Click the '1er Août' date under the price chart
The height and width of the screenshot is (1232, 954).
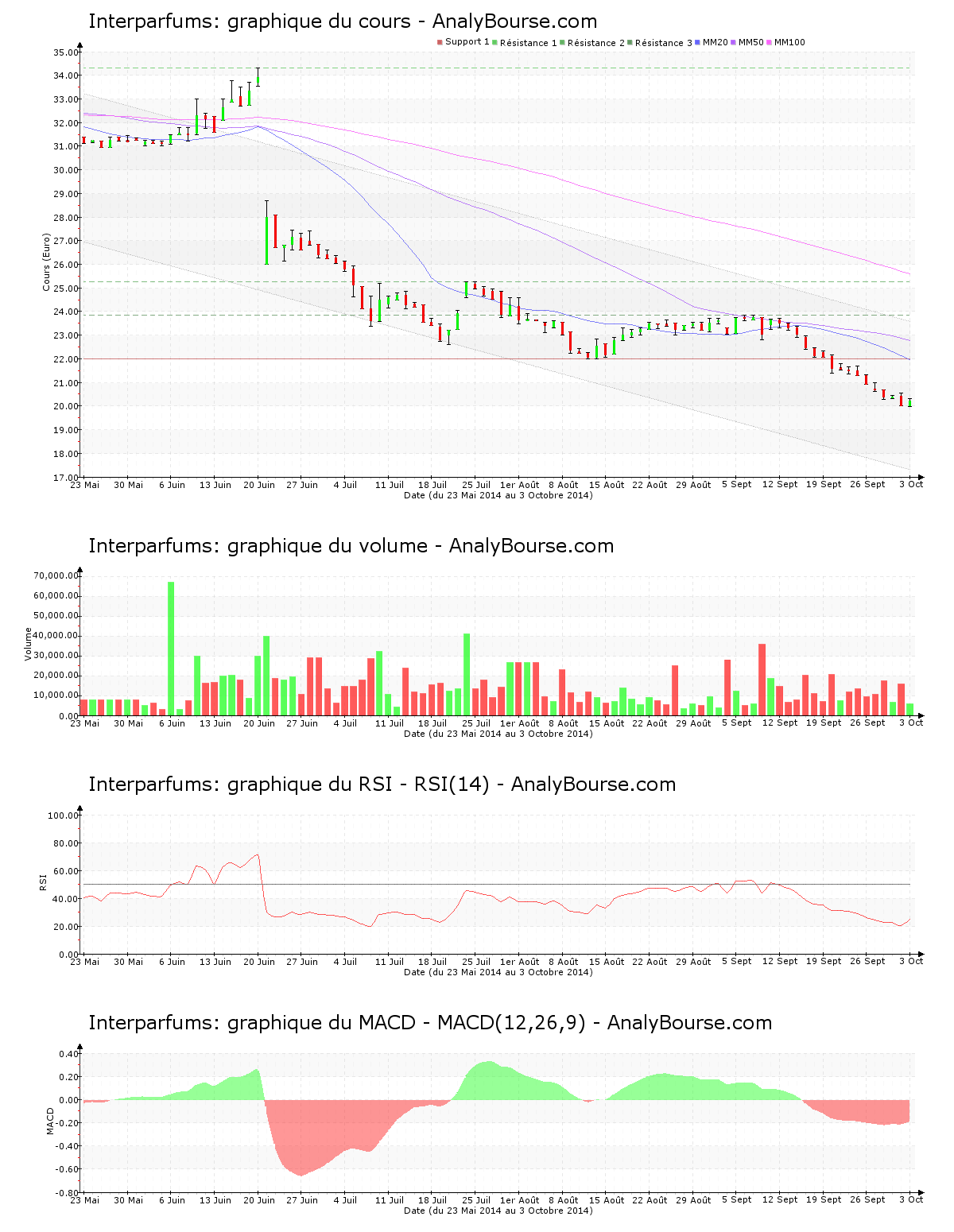(x=520, y=485)
